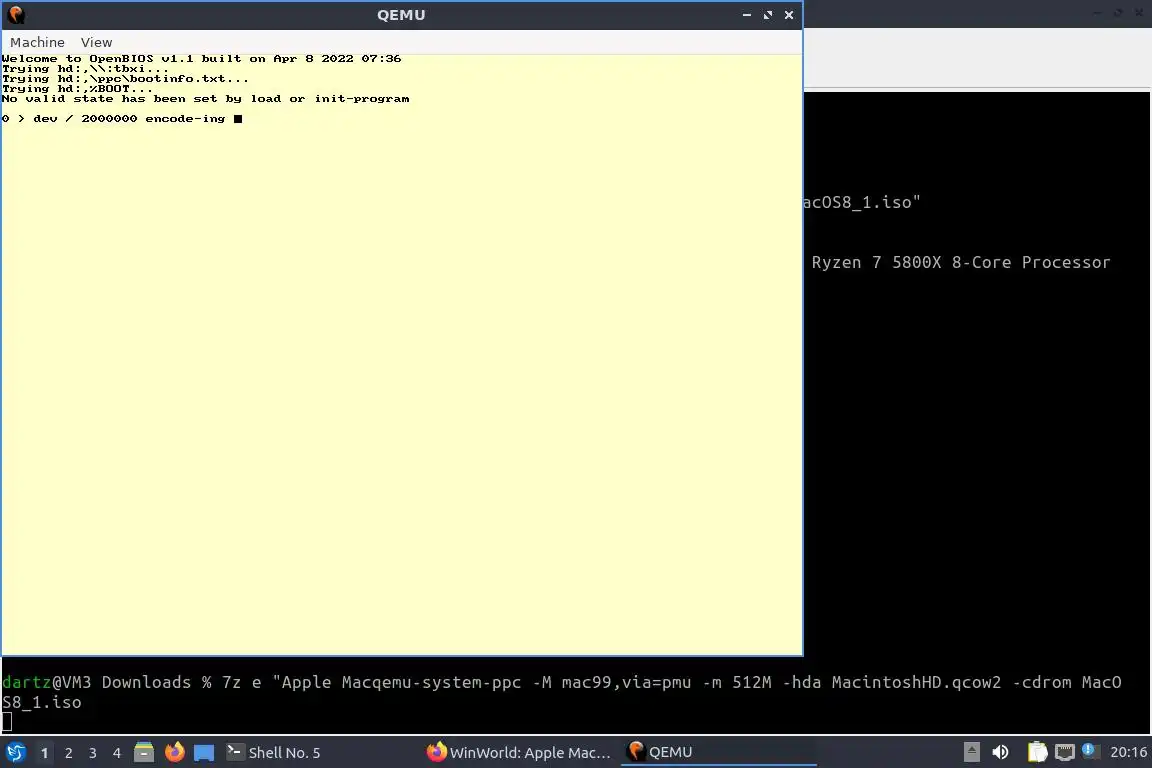Screen dimensions: 1152x768
Task: Close the QEMU window
Action: (x=789, y=15)
